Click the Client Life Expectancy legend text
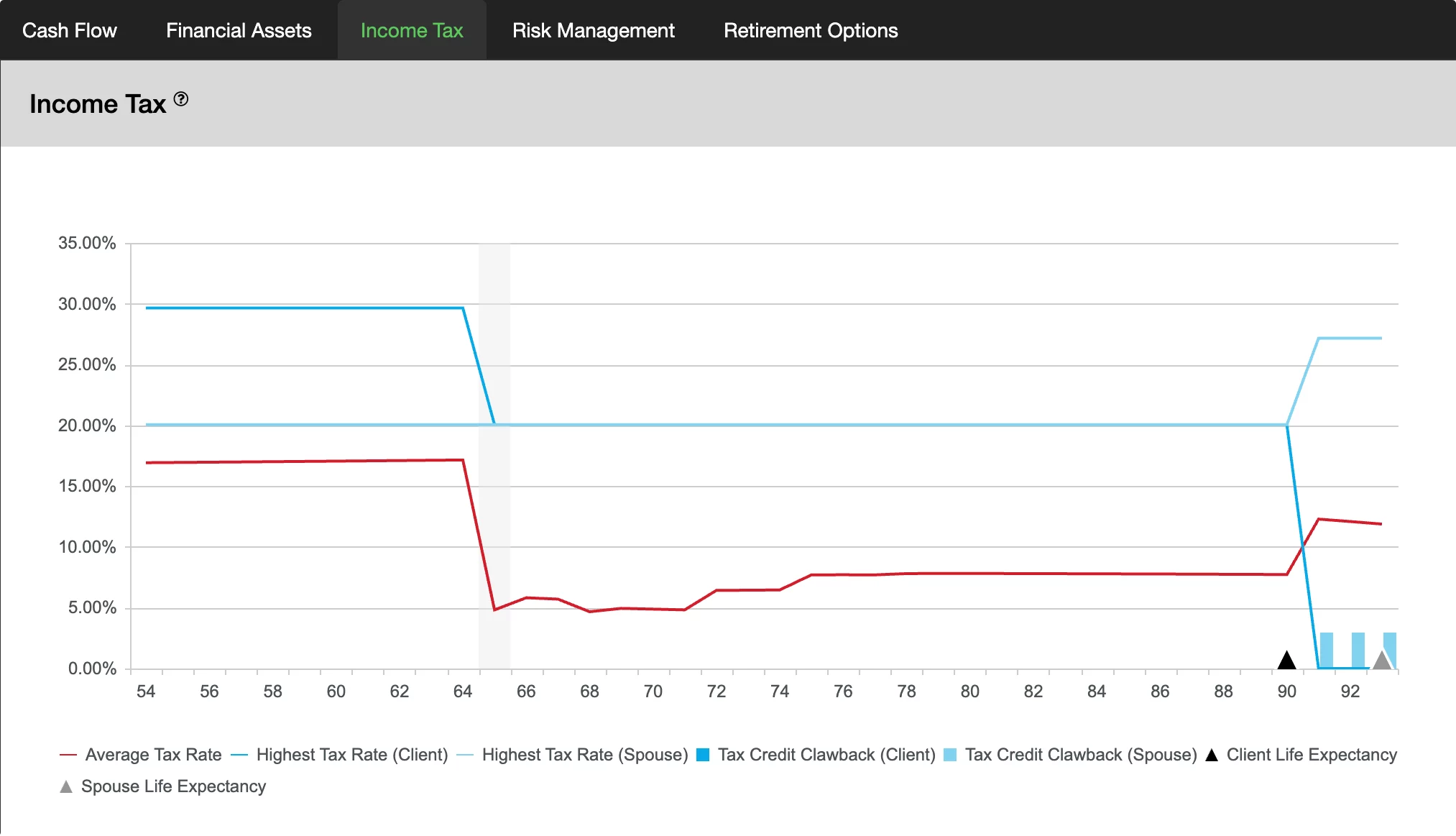 tap(1312, 755)
